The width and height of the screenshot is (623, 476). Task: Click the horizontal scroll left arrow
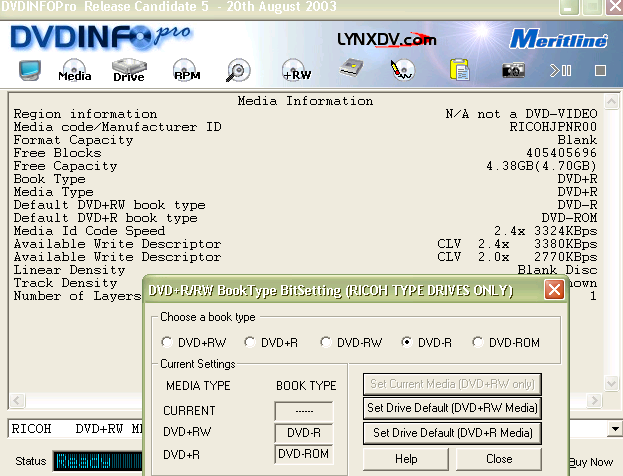[x=17, y=400]
